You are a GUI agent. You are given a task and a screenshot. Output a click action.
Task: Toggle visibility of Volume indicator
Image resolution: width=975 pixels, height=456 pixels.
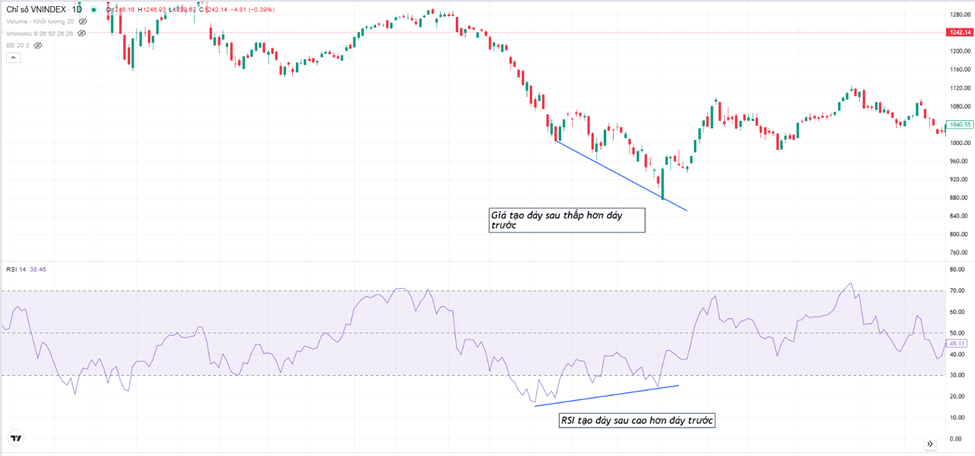point(81,20)
